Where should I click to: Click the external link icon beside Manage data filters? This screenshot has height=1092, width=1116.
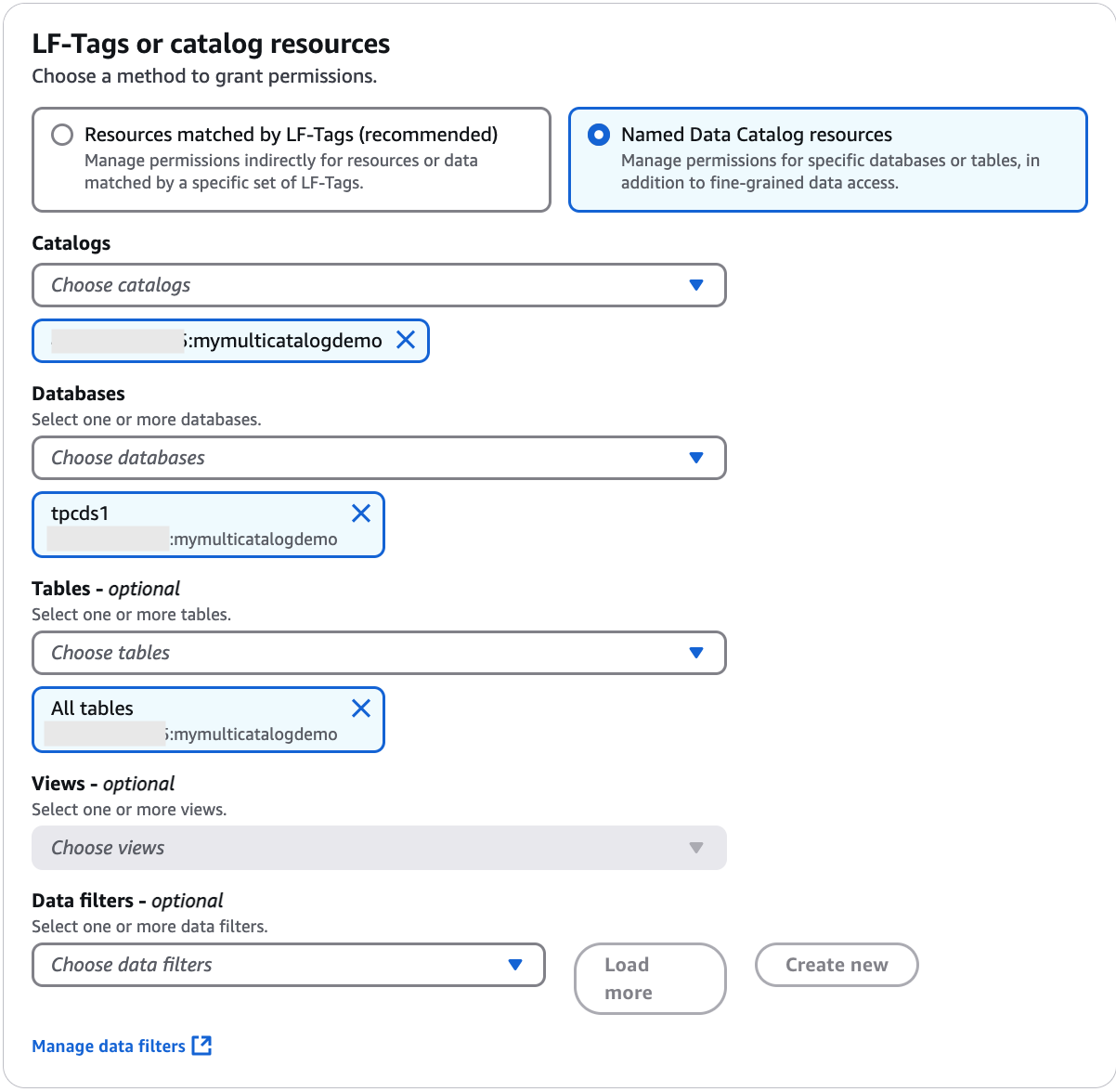pyautogui.click(x=201, y=1046)
